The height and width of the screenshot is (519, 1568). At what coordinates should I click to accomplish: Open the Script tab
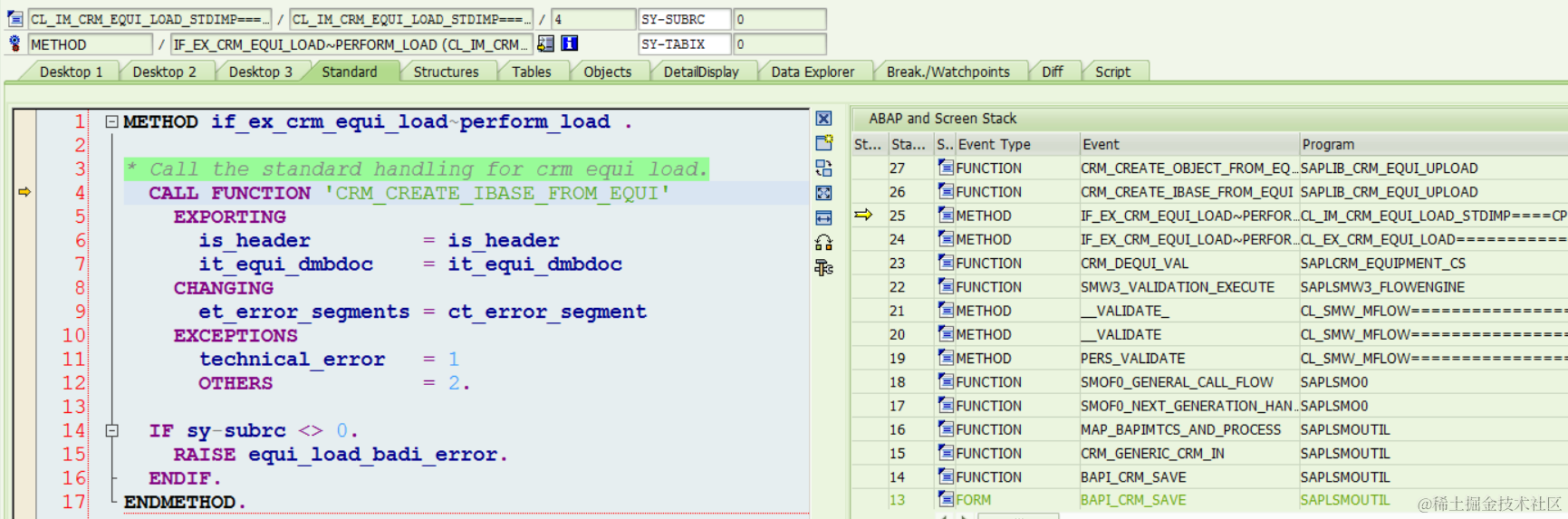(1112, 72)
